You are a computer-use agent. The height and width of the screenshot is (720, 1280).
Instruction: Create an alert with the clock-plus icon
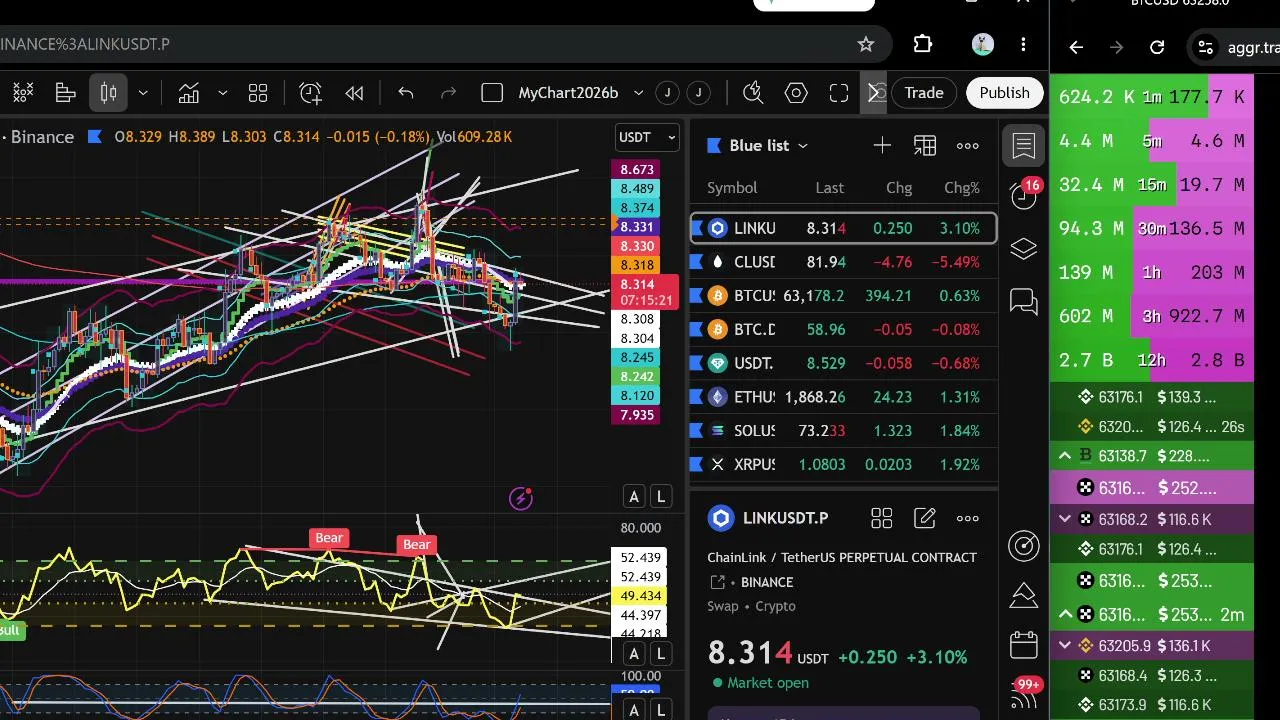pyautogui.click(x=311, y=93)
